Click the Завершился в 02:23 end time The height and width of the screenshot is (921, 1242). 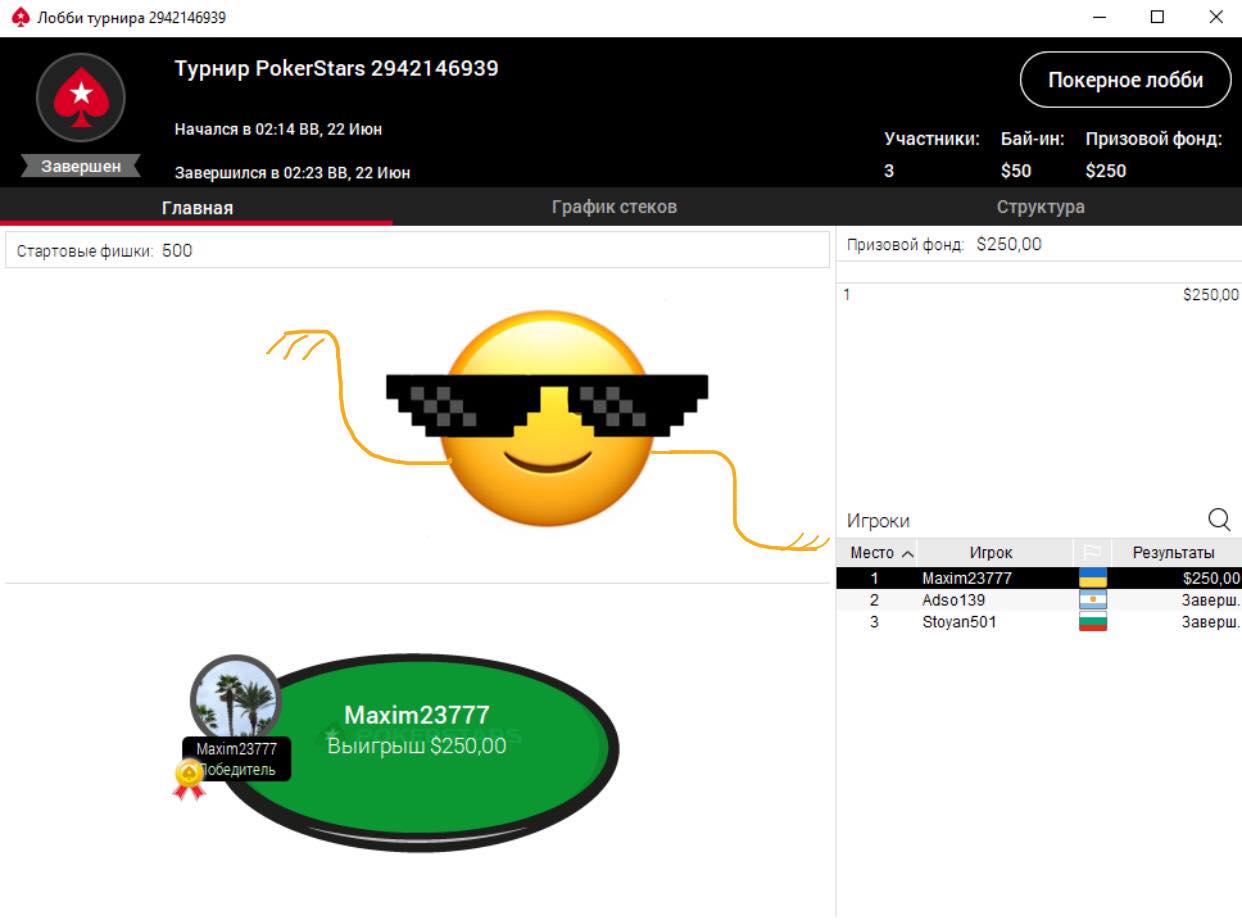coord(292,173)
